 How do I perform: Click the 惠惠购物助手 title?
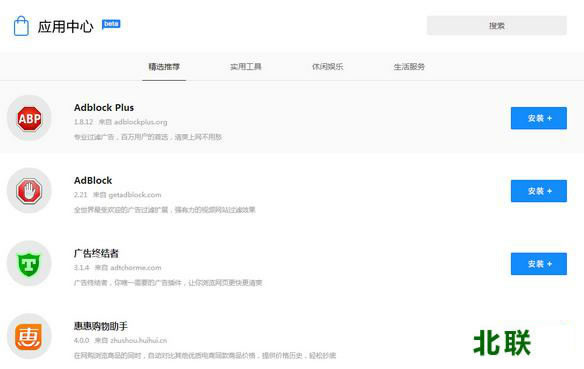point(101,327)
